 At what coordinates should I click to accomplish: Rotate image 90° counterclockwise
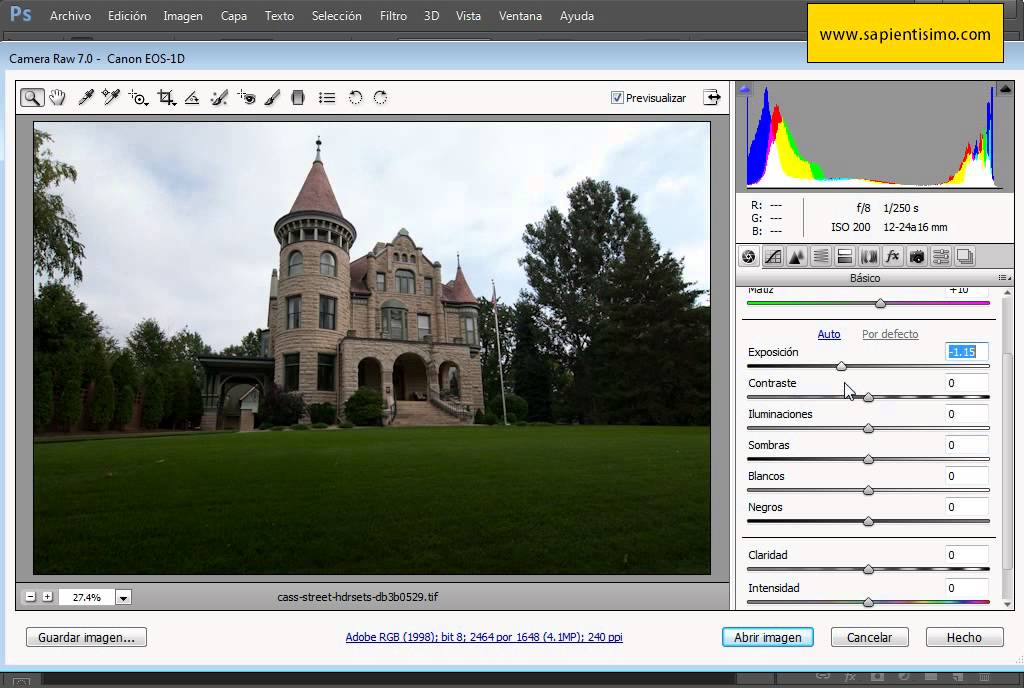[355, 98]
